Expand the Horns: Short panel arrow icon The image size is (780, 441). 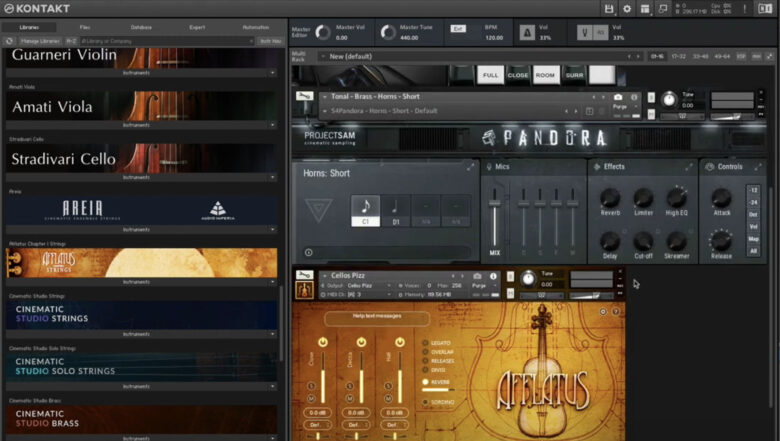point(470,168)
